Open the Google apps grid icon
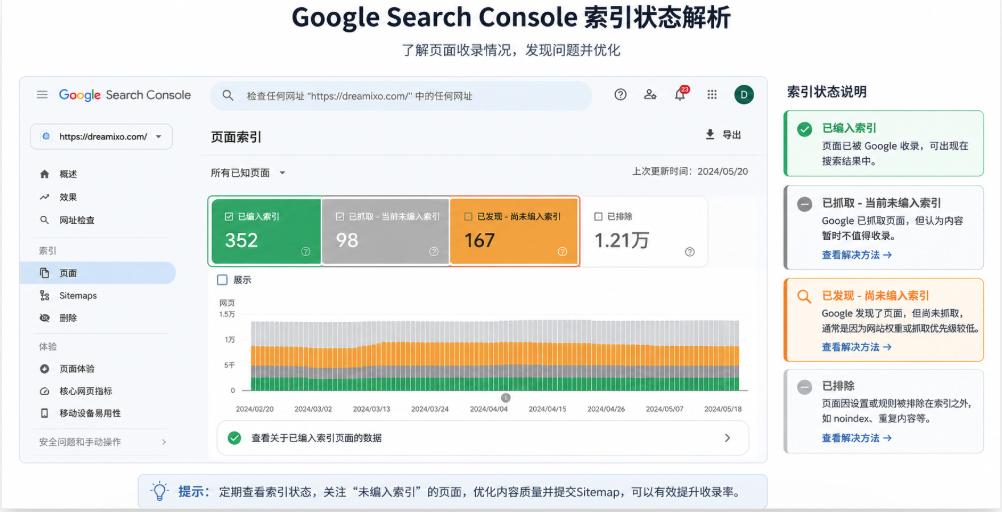Viewport: 1002px width, 512px height. 712,95
